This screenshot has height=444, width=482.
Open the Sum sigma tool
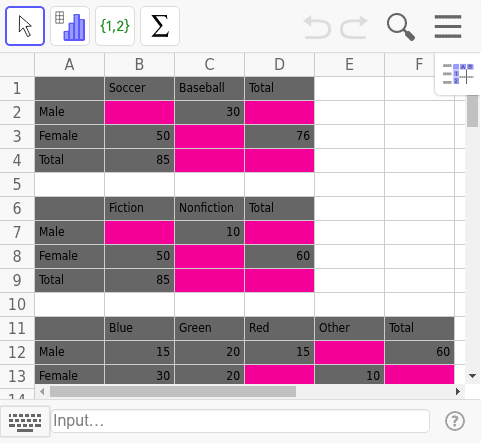point(160,26)
